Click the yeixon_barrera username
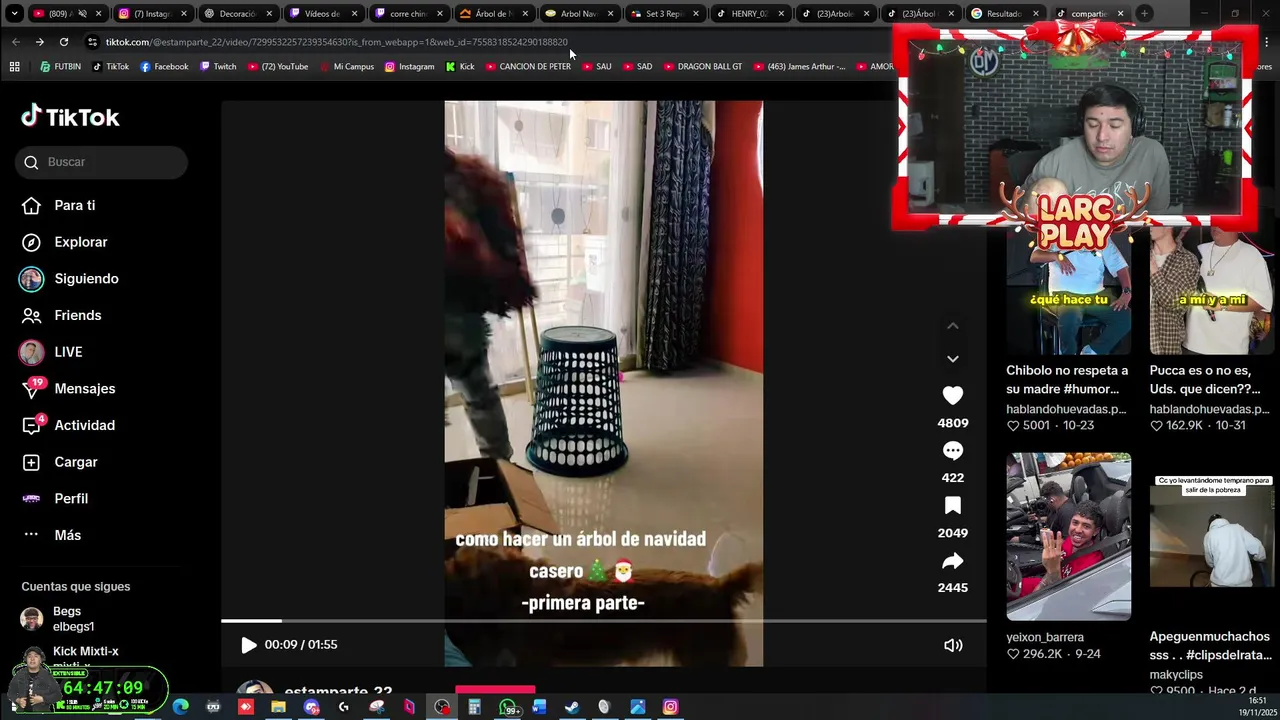 tap(1045, 637)
